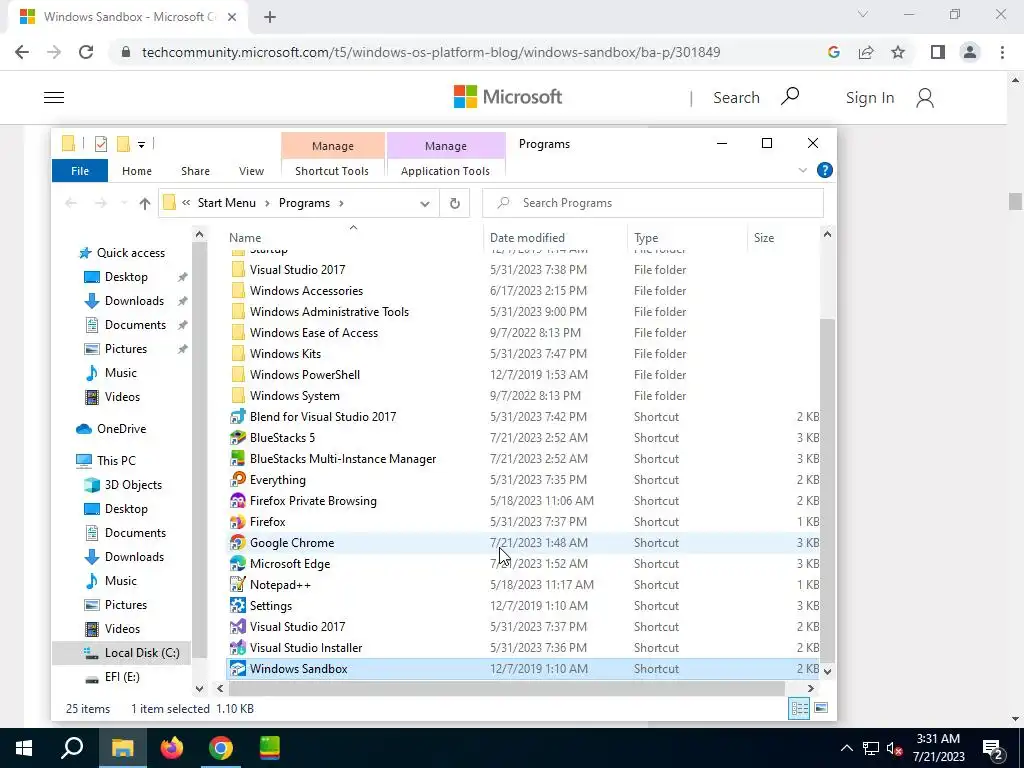1024x768 pixels.
Task: Click the file list vertical scrollbar thumb
Action: click(x=827, y=490)
